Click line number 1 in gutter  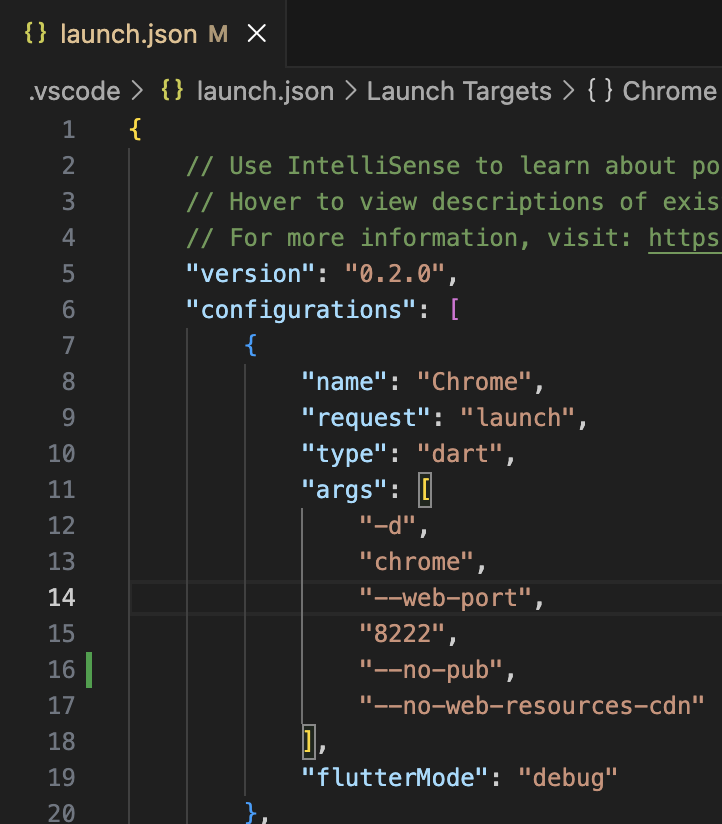pyautogui.click(x=69, y=130)
